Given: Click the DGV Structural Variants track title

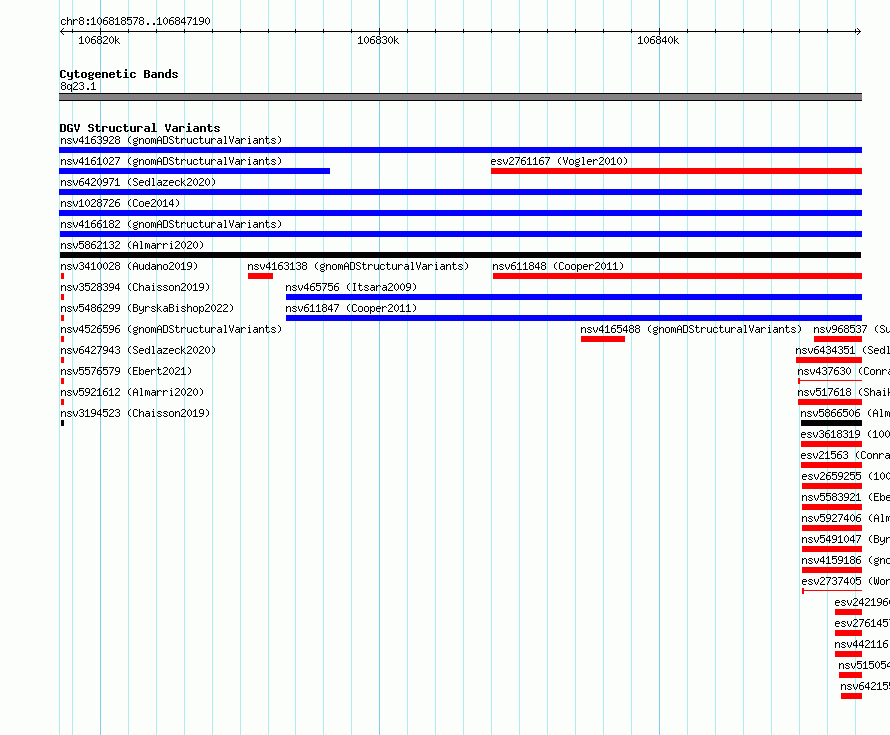Looking at the screenshot, I should pyautogui.click(x=140, y=128).
